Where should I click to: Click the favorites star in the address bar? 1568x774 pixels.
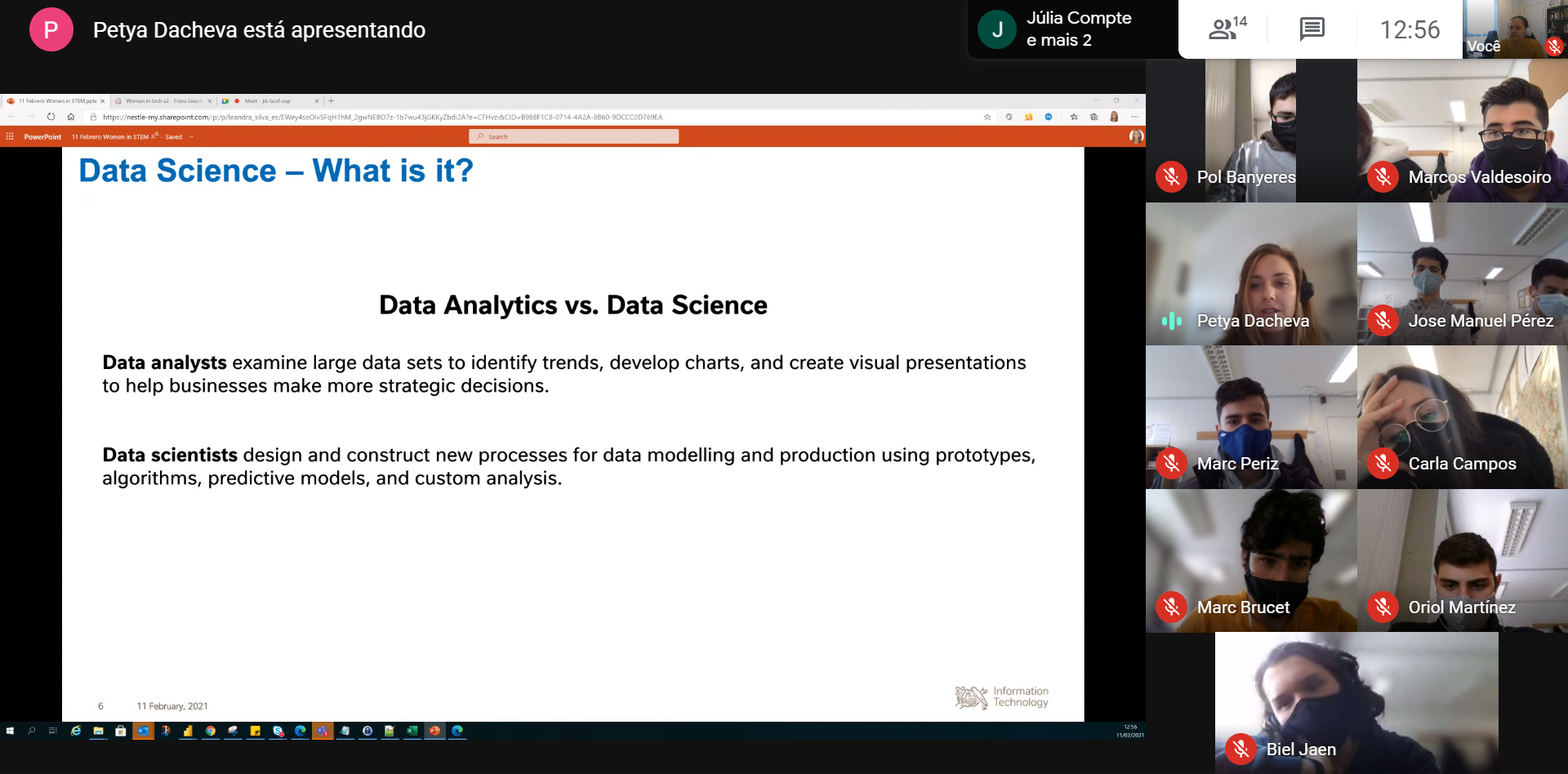tap(987, 117)
